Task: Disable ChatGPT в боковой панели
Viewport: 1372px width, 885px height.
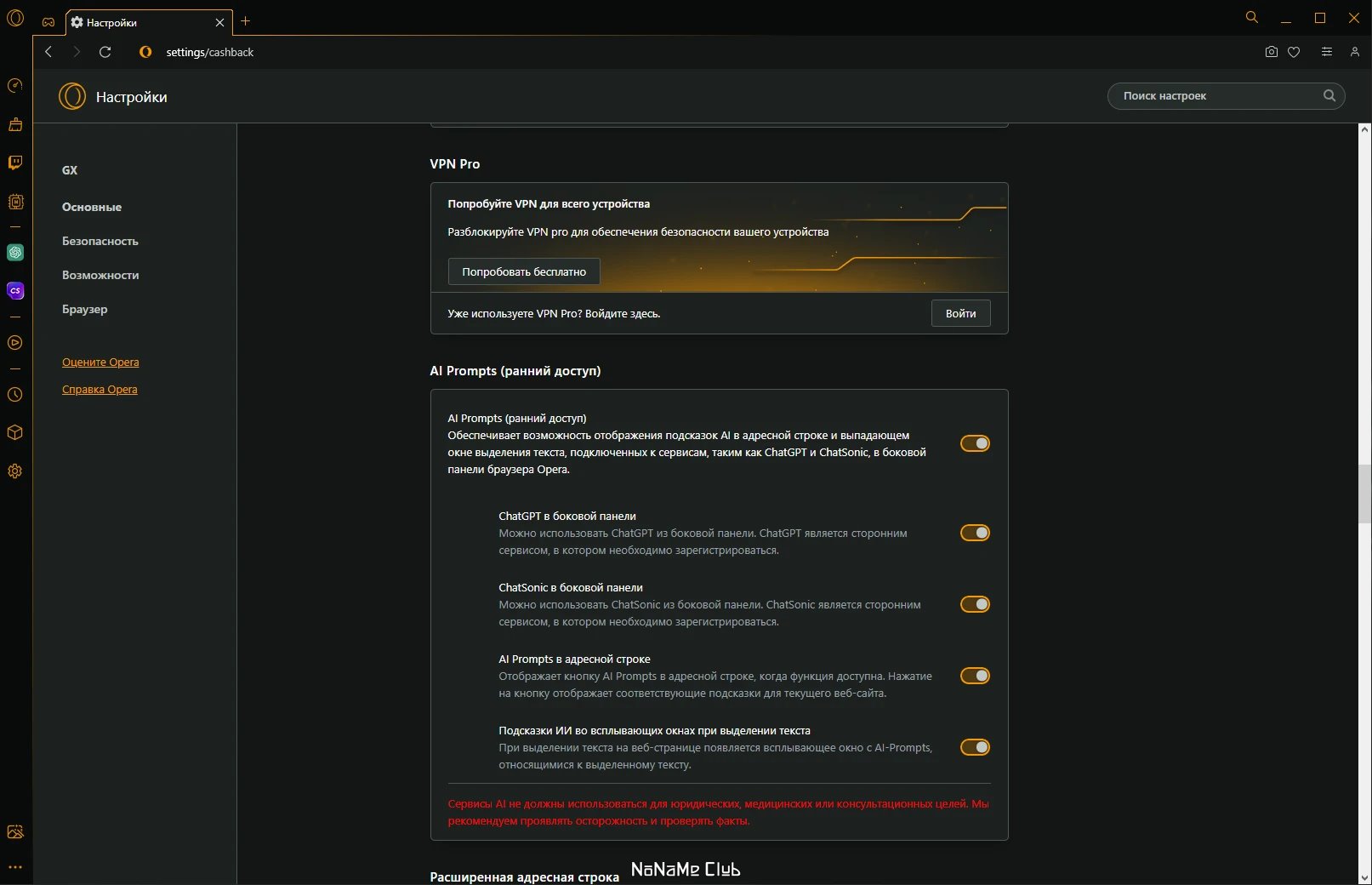Action: pos(975,533)
